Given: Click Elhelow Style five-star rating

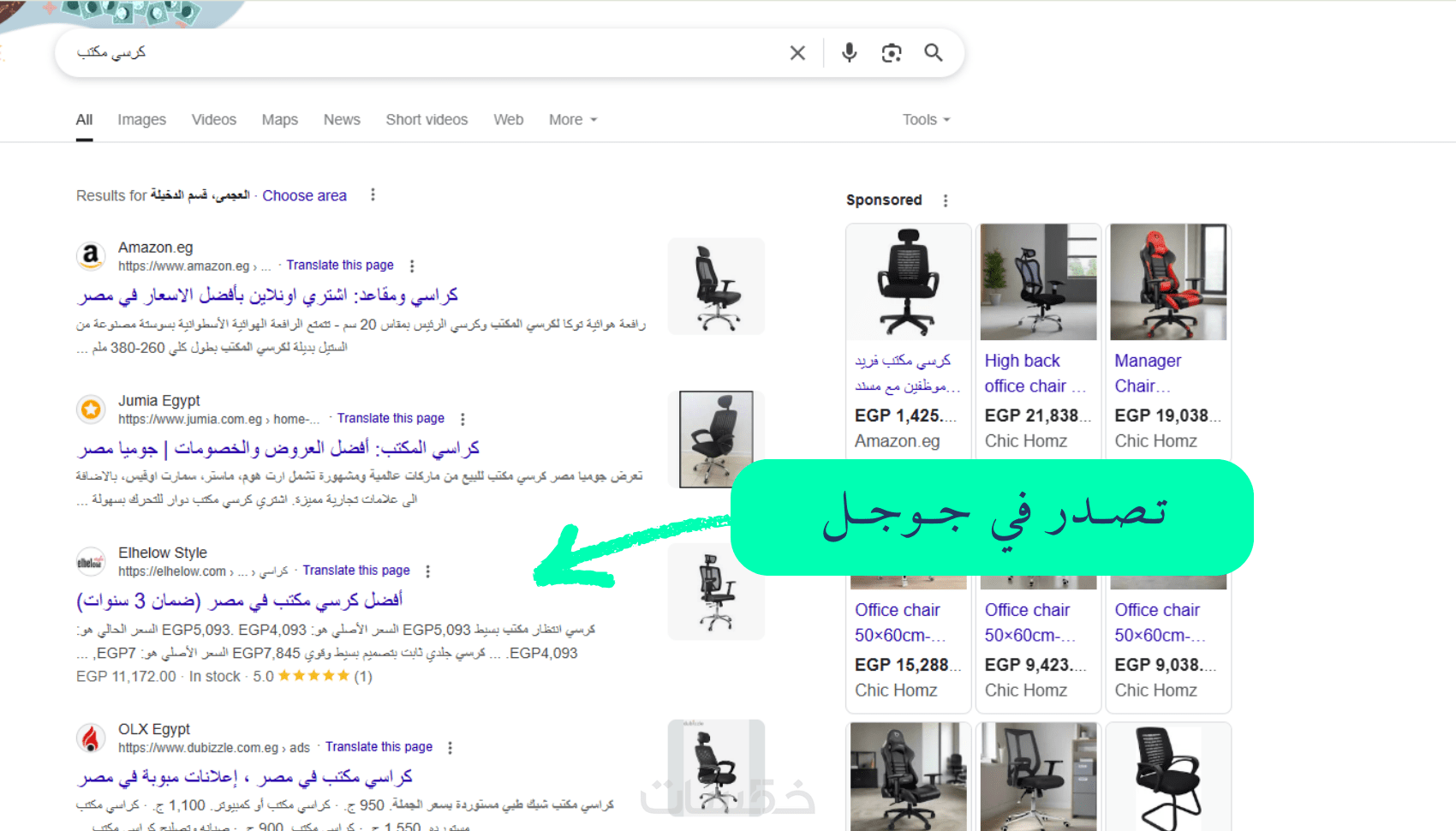Looking at the screenshot, I should point(313,676).
